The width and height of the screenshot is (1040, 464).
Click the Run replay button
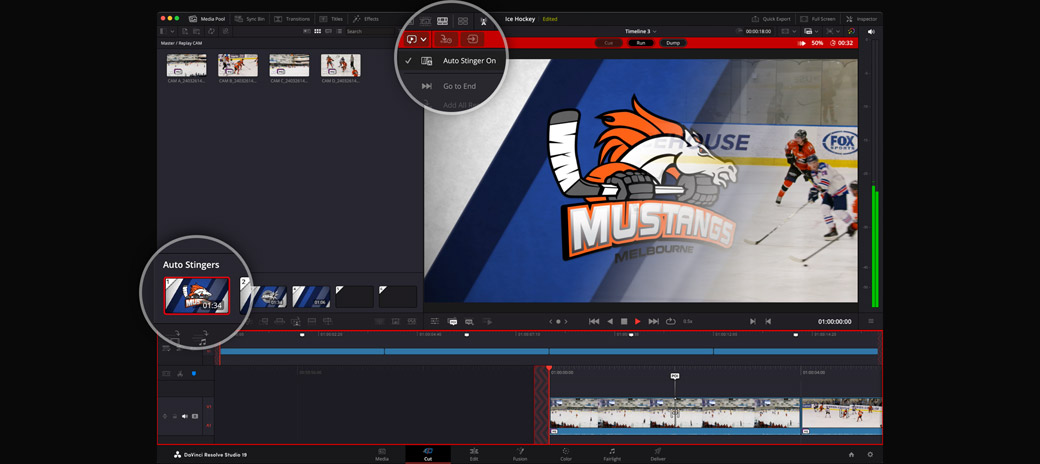pyautogui.click(x=641, y=43)
